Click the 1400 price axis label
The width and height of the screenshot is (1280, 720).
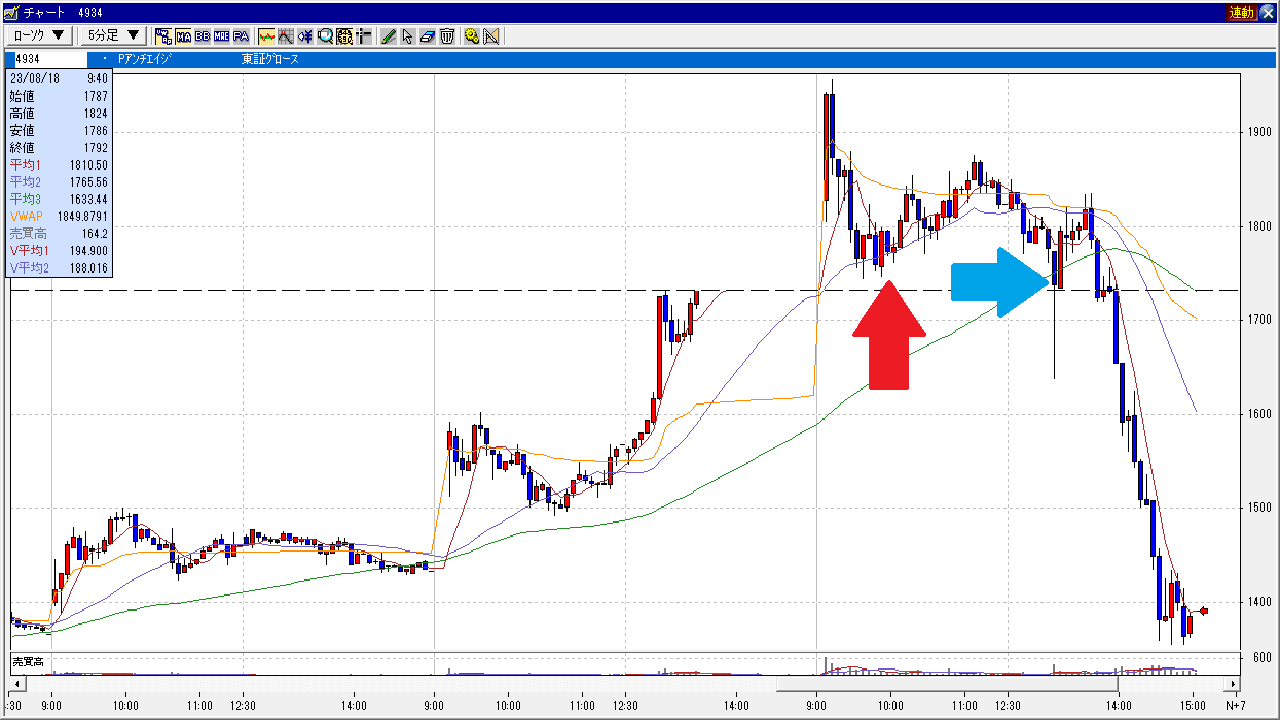point(1259,602)
